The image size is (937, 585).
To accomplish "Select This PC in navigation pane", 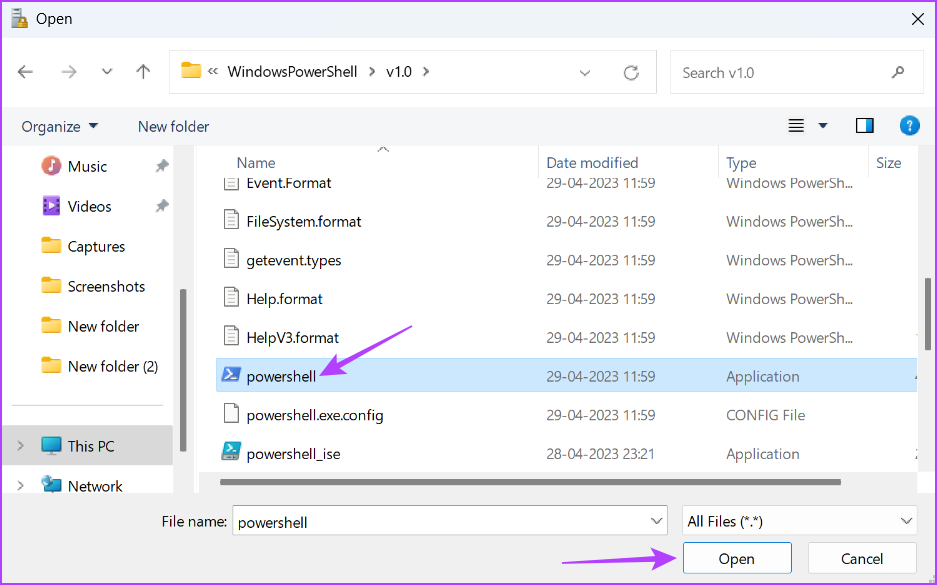I will click(91, 446).
